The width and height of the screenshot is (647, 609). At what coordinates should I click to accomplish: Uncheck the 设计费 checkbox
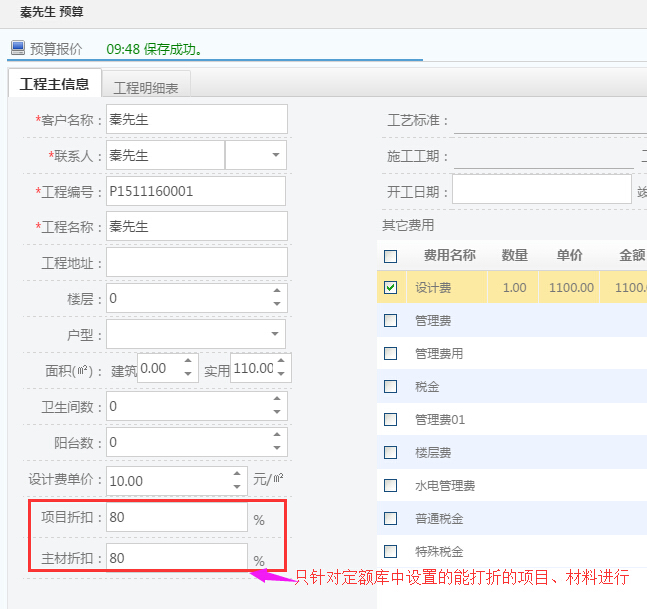tap(391, 288)
